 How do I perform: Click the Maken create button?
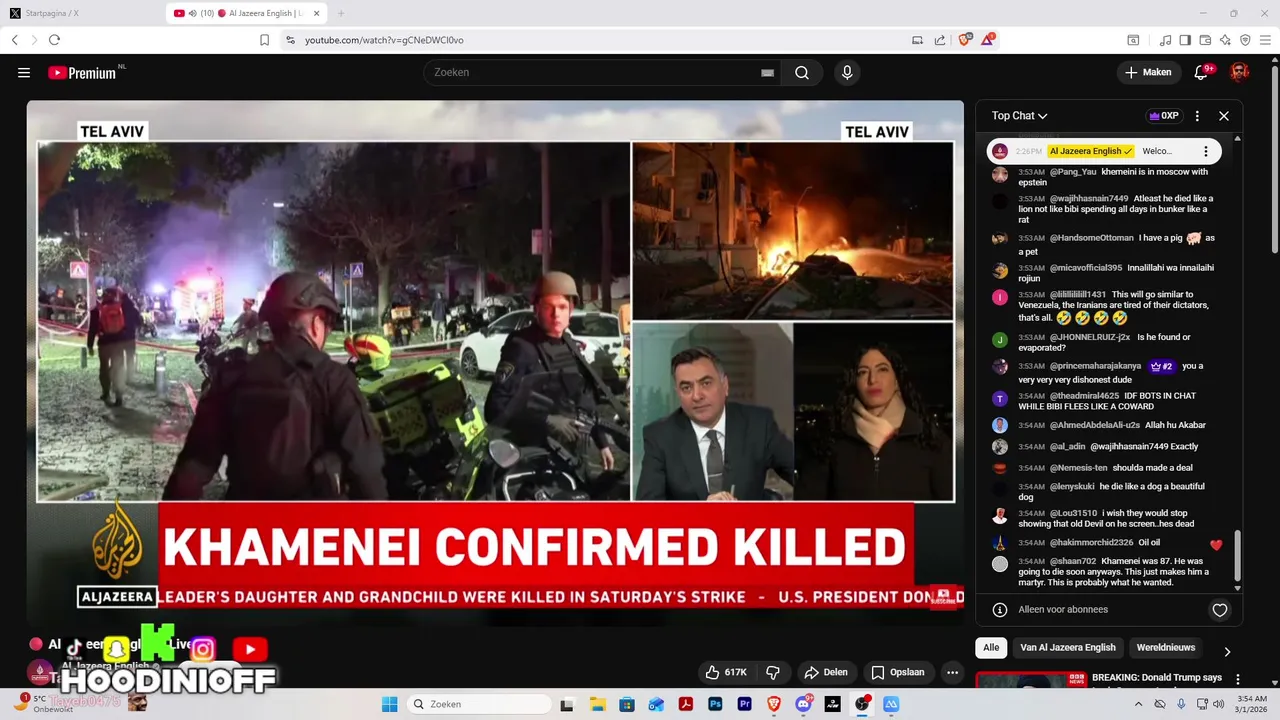pyautogui.click(x=1148, y=72)
